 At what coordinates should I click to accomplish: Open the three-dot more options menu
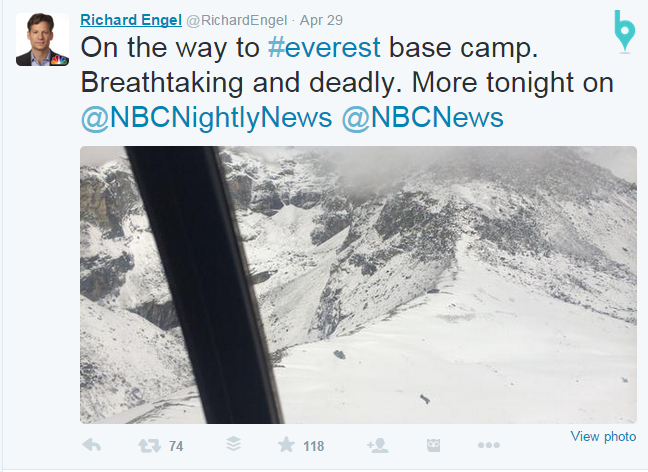coord(488,445)
